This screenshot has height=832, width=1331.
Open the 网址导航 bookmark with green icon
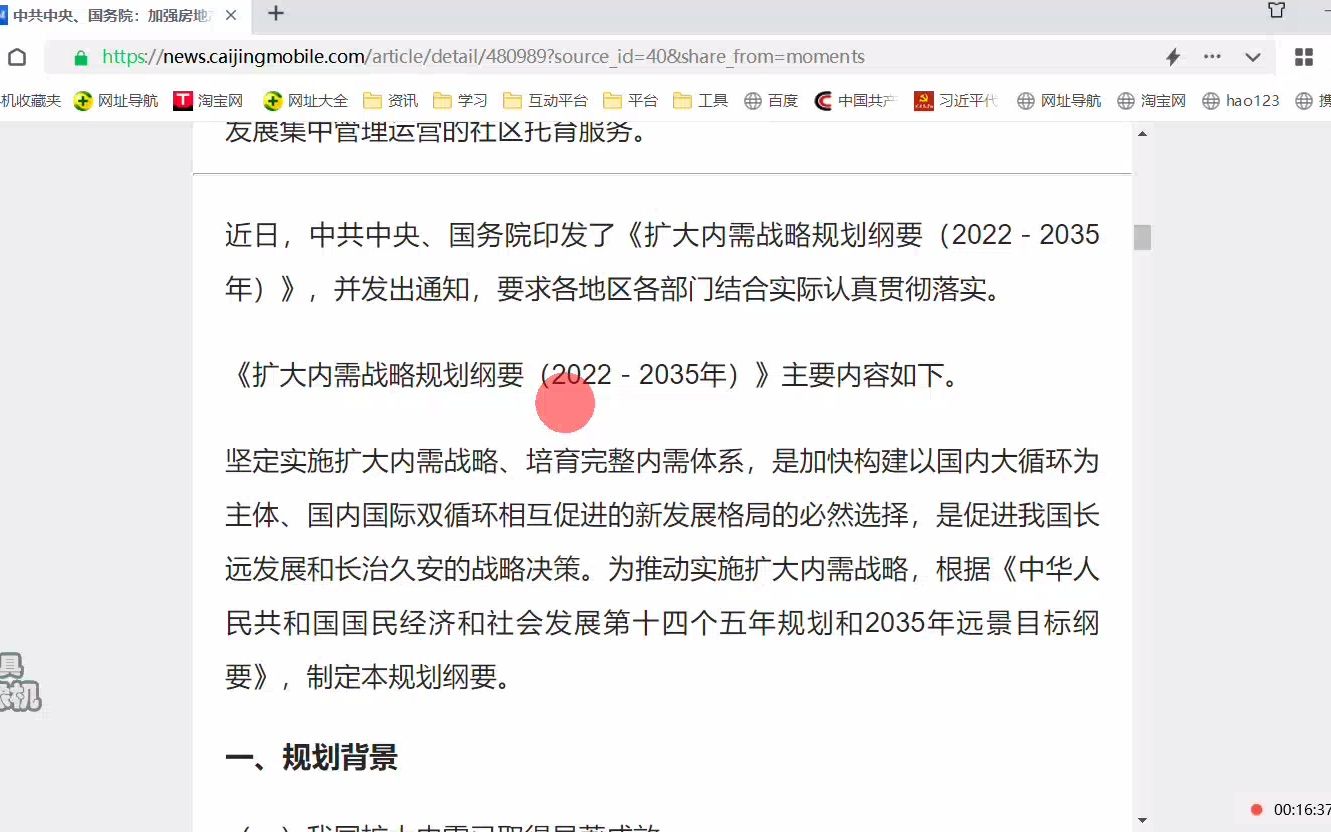coord(116,100)
